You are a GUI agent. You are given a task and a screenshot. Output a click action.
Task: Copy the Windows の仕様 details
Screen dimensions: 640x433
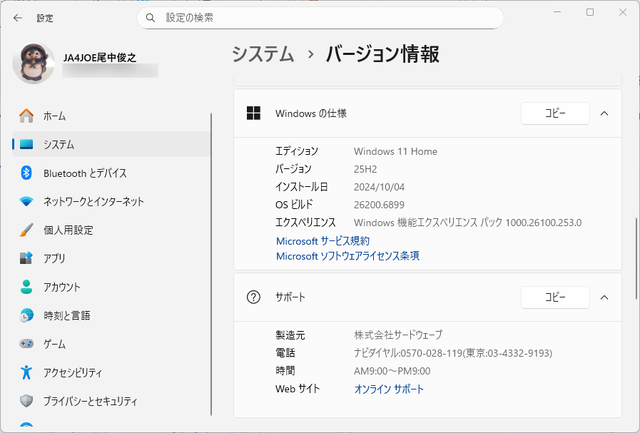pyautogui.click(x=555, y=113)
